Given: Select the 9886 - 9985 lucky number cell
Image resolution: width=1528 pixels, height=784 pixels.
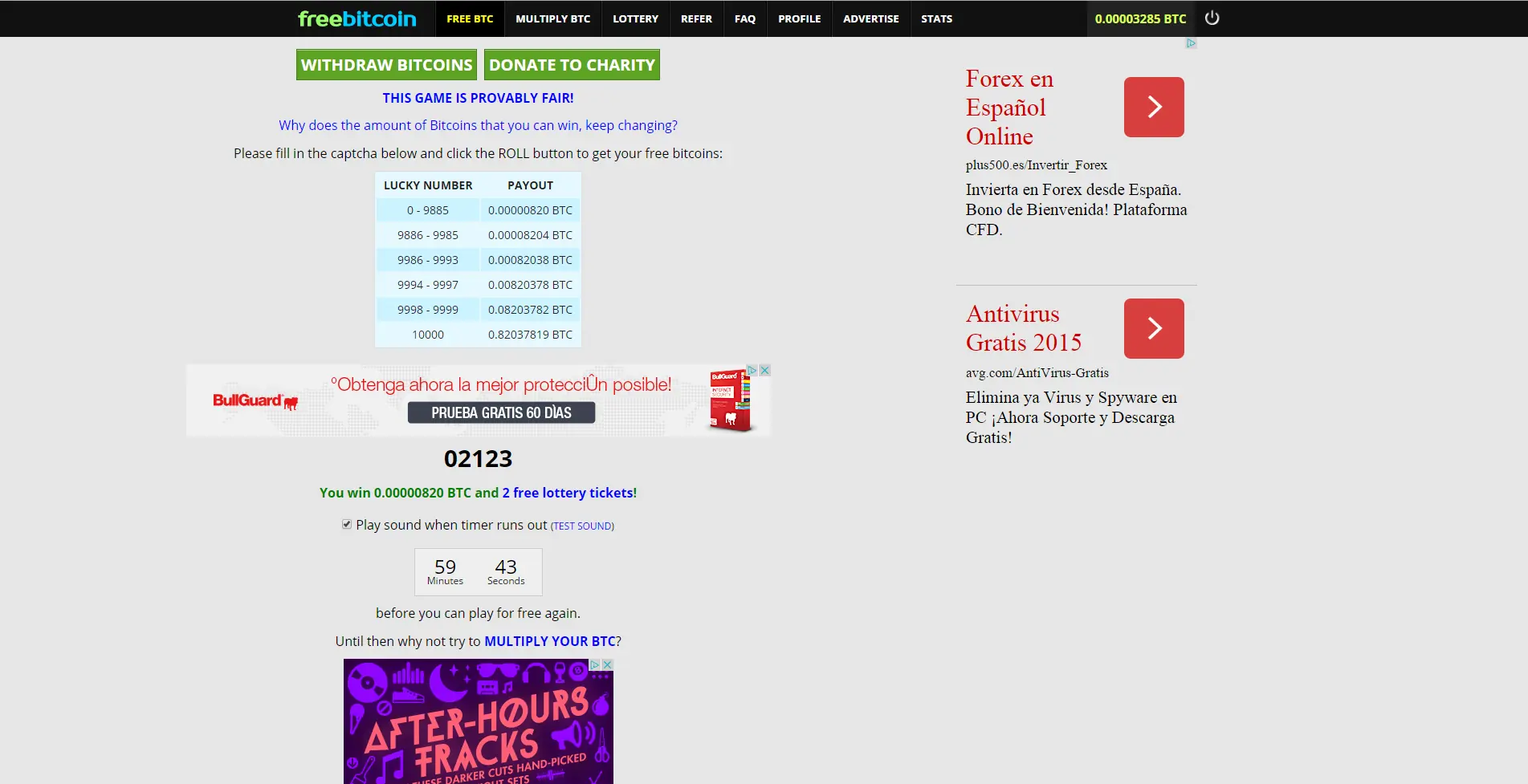Looking at the screenshot, I should coord(428,235).
